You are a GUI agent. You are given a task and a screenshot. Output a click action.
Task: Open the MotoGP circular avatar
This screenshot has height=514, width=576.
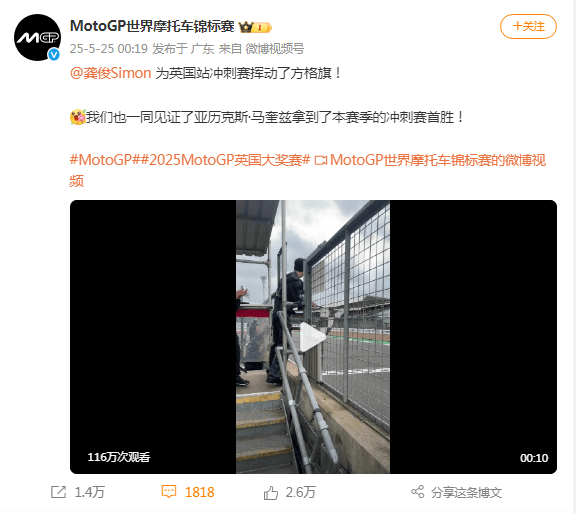[x=37, y=37]
